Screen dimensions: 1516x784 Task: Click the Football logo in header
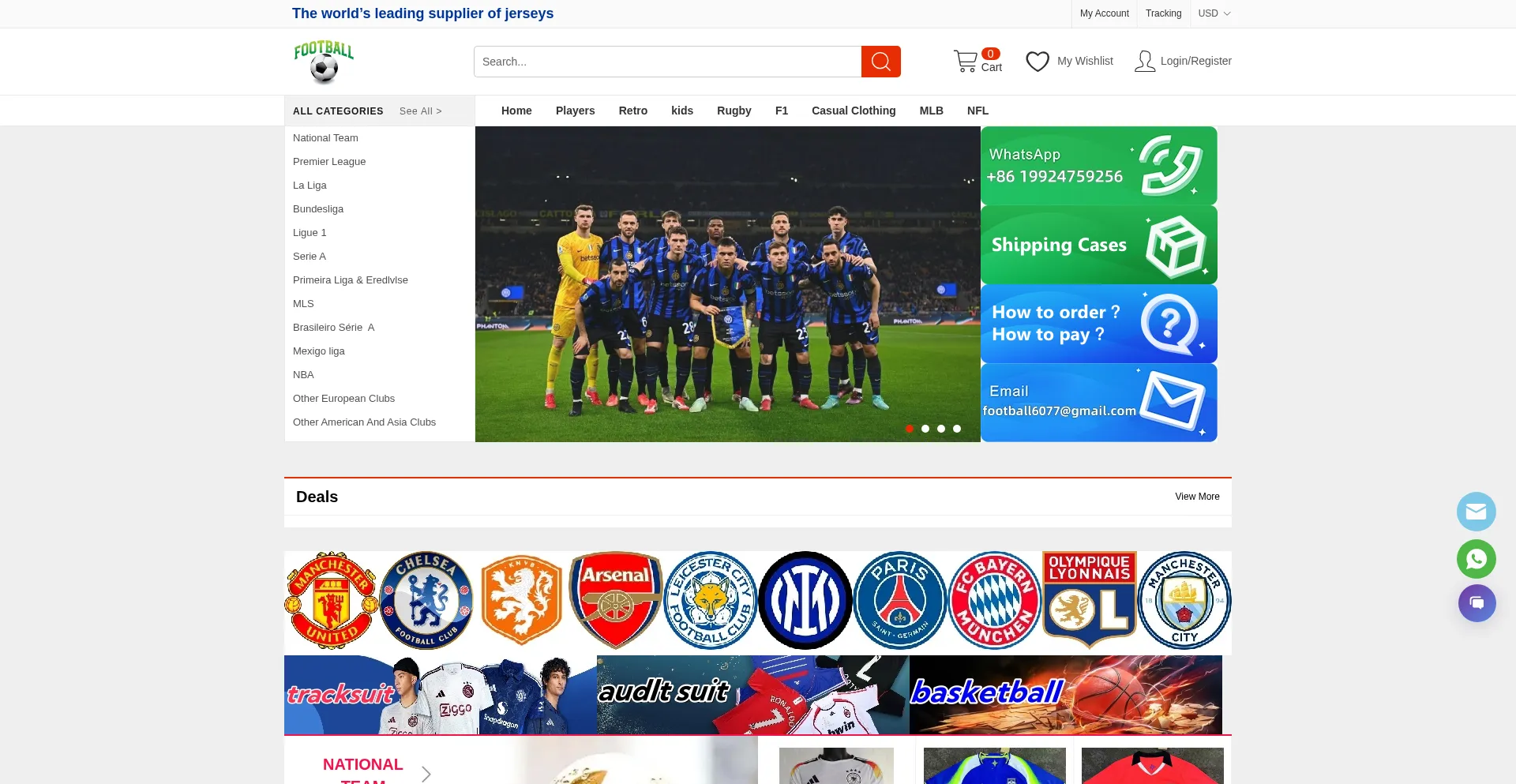click(324, 62)
